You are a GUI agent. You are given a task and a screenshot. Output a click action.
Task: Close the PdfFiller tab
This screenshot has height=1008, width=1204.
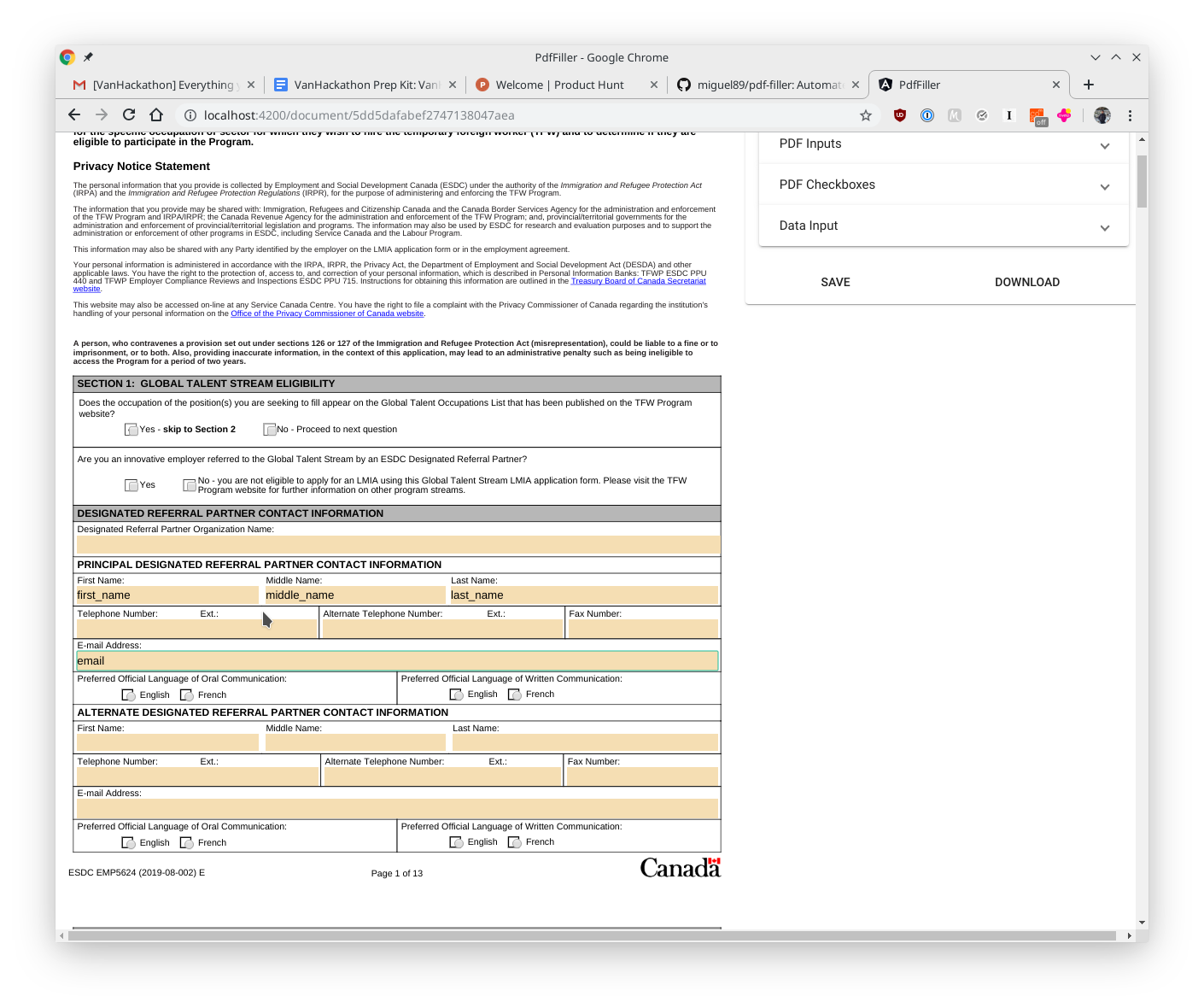1056,85
